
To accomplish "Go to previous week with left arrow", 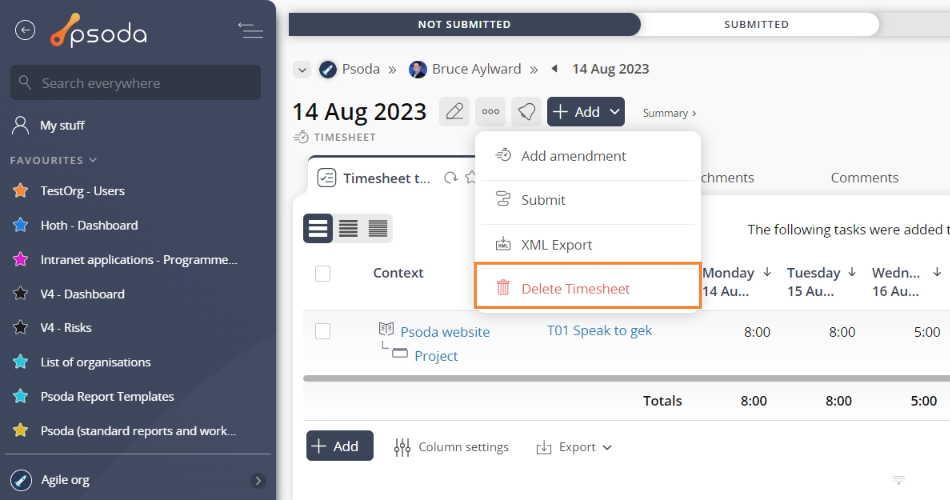I will pos(554,69).
